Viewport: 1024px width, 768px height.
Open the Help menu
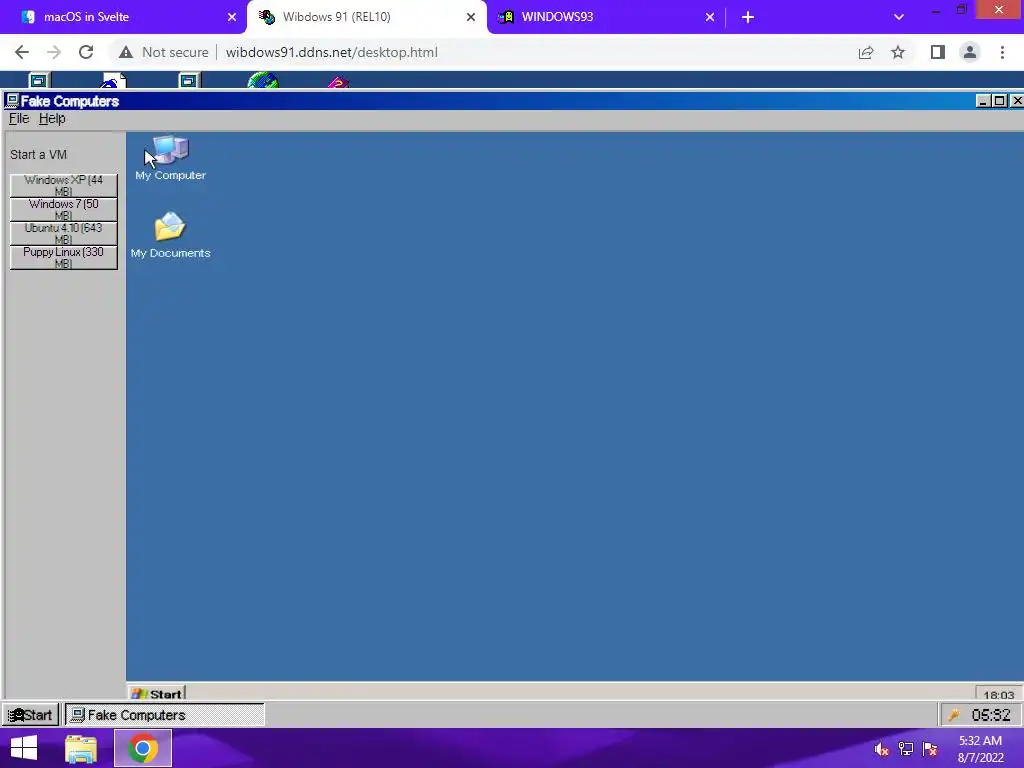[52, 118]
